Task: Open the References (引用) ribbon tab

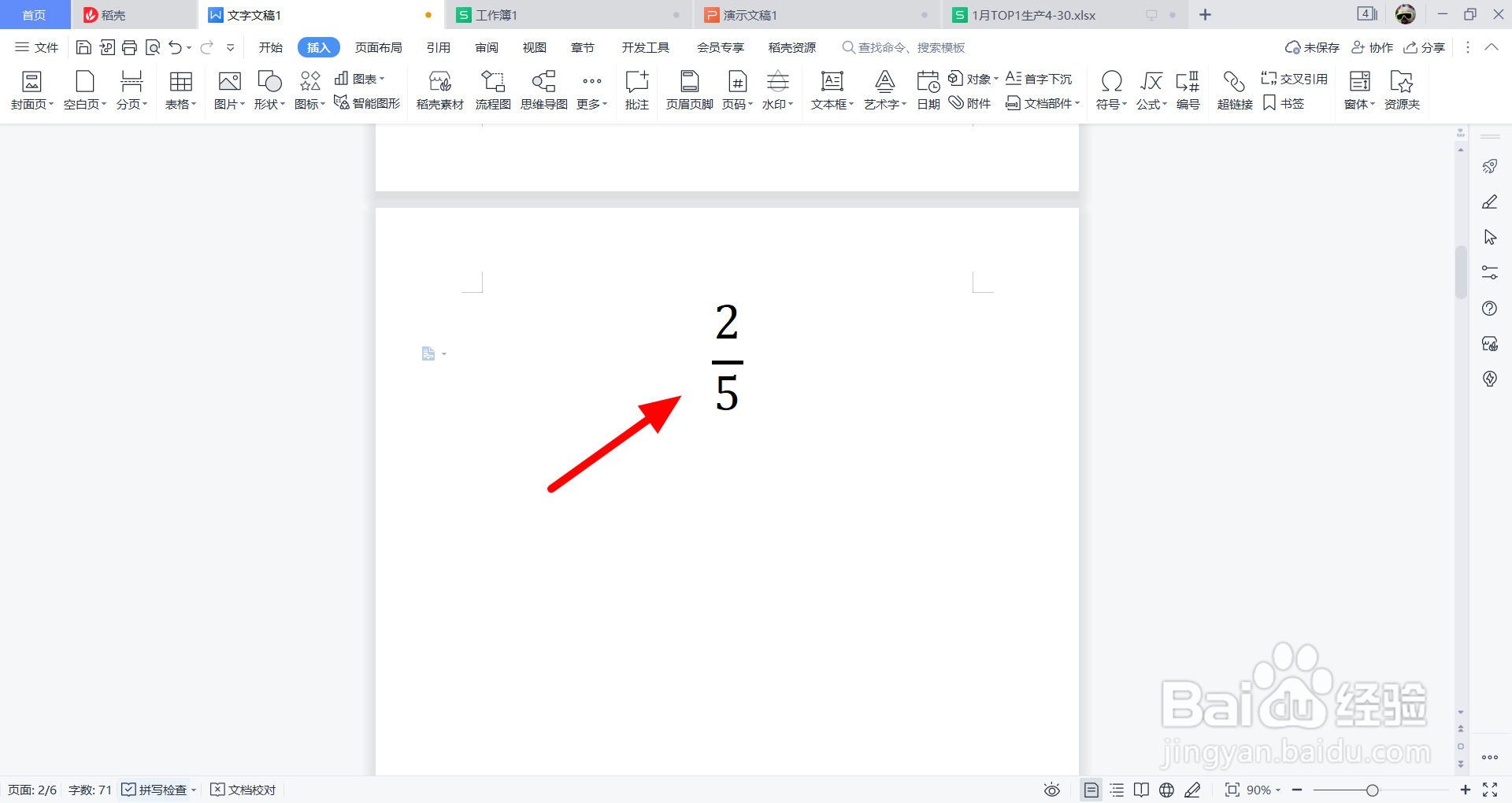Action: (439, 47)
